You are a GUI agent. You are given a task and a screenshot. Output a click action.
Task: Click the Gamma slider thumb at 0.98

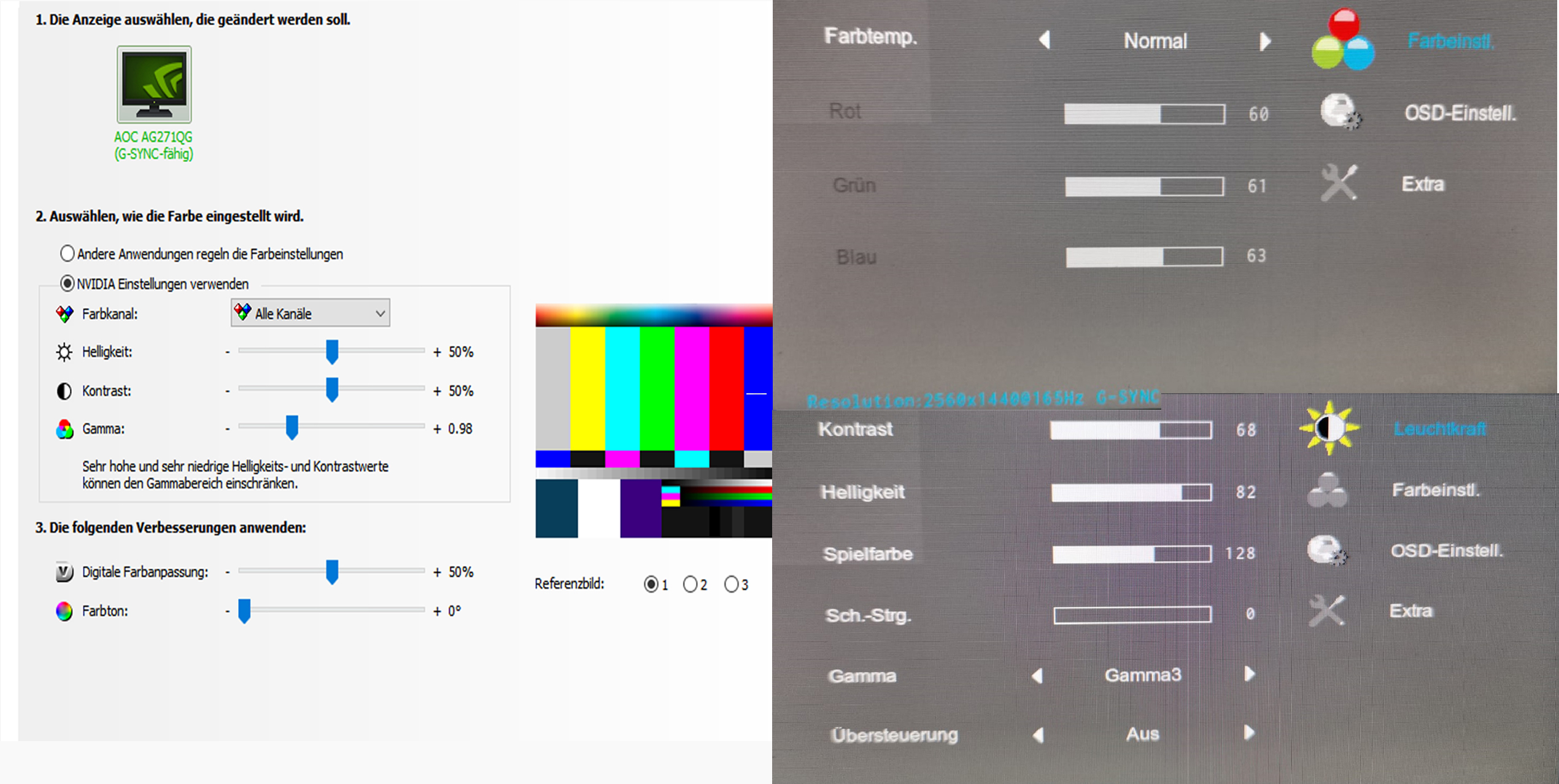292,428
